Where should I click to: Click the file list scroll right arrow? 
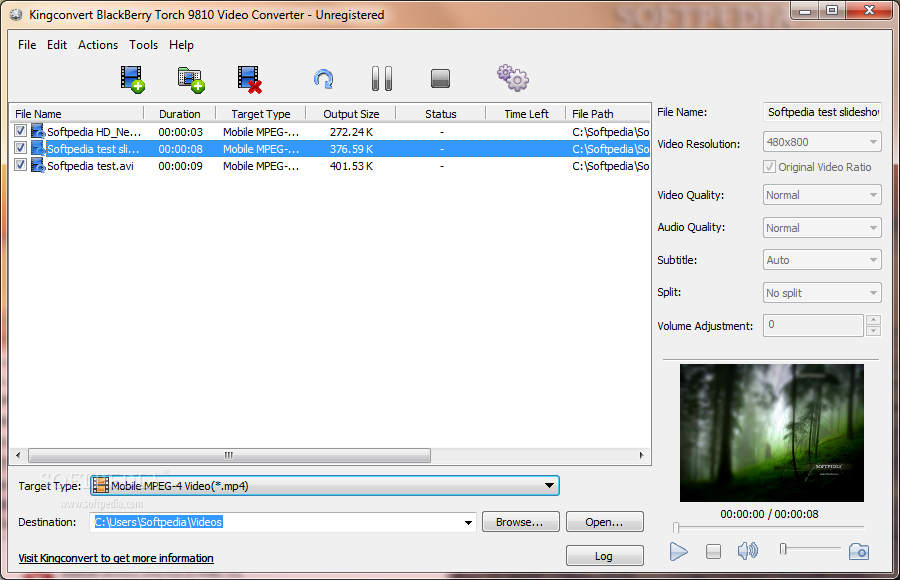pyautogui.click(x=642, y=455)
